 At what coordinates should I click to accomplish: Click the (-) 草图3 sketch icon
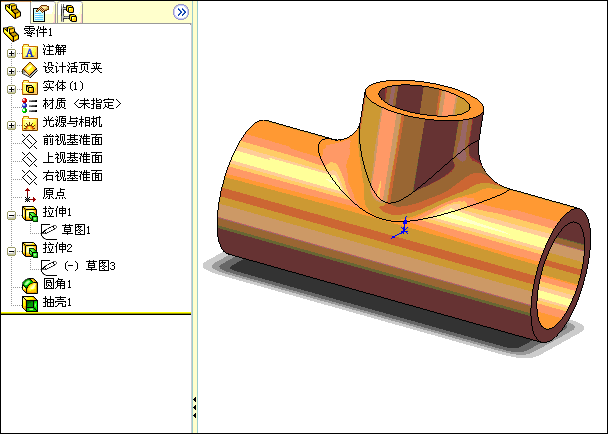(x=49, y=268)
